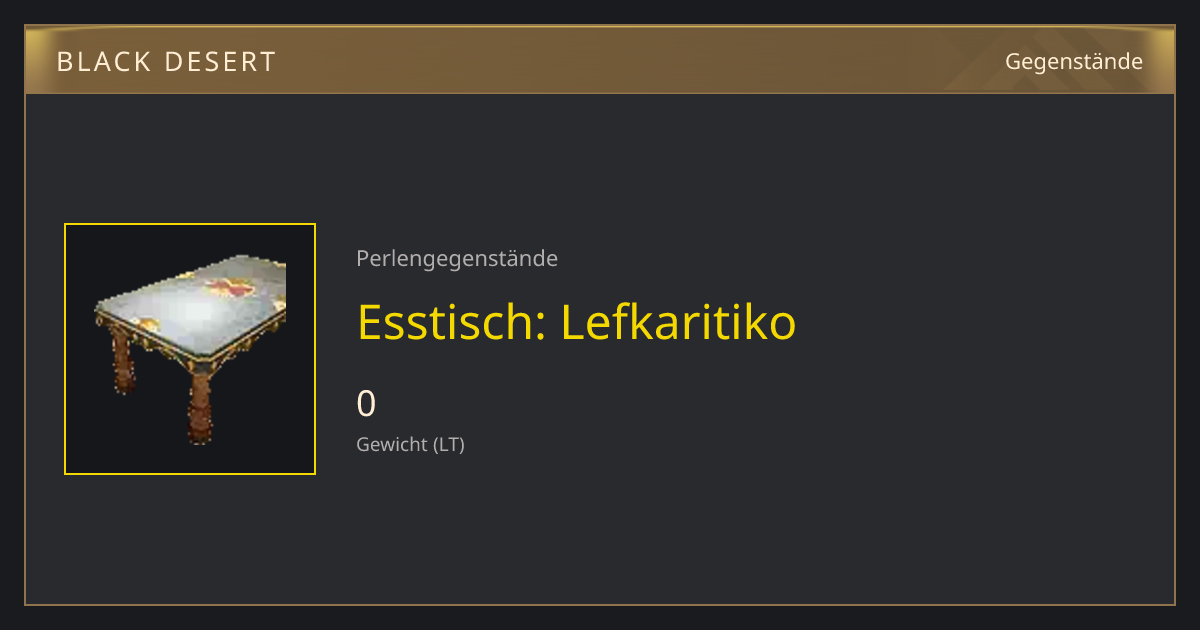
Task: Click the golden header banner bar
Action: click(600, 60)
